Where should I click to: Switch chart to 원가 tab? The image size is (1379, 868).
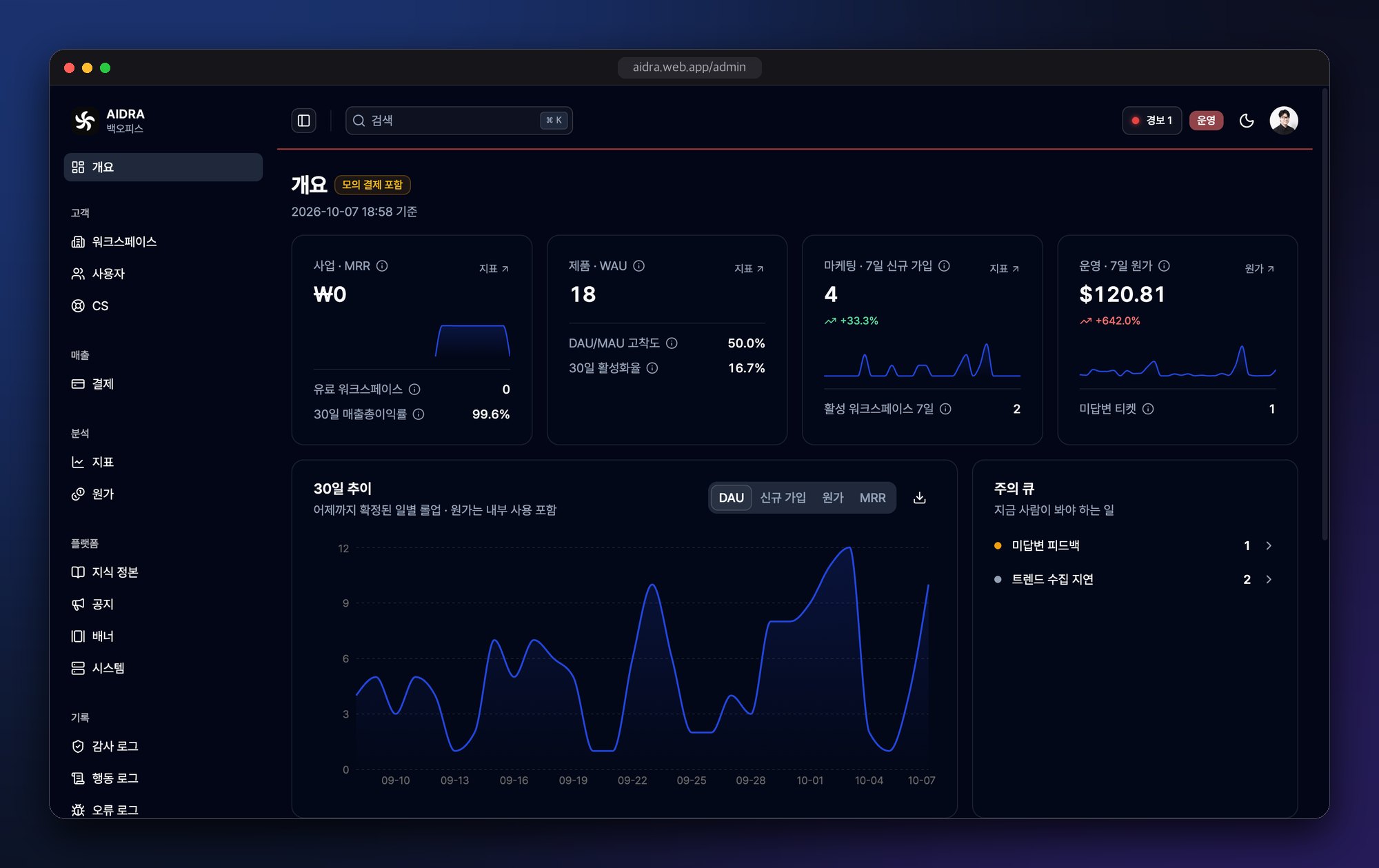tap(833, 498)
